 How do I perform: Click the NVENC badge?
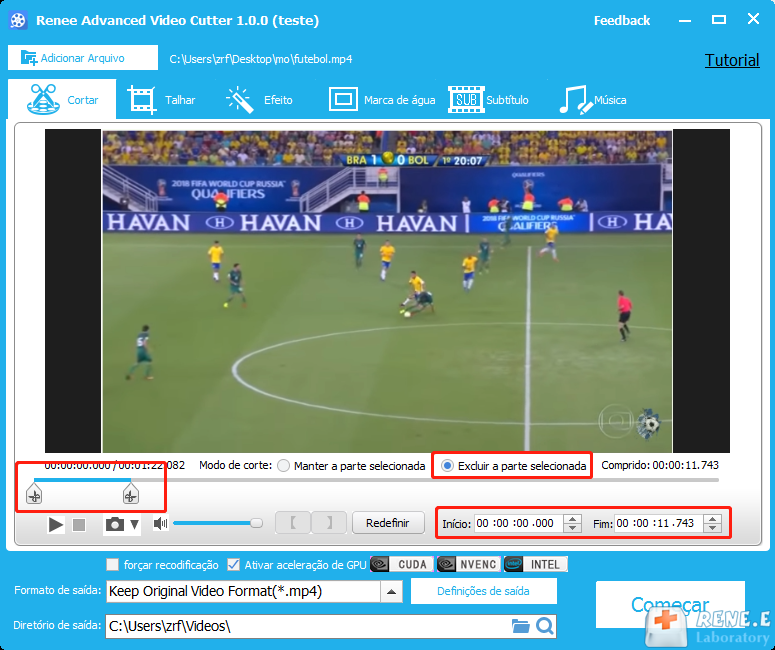(x=469, y=564)
